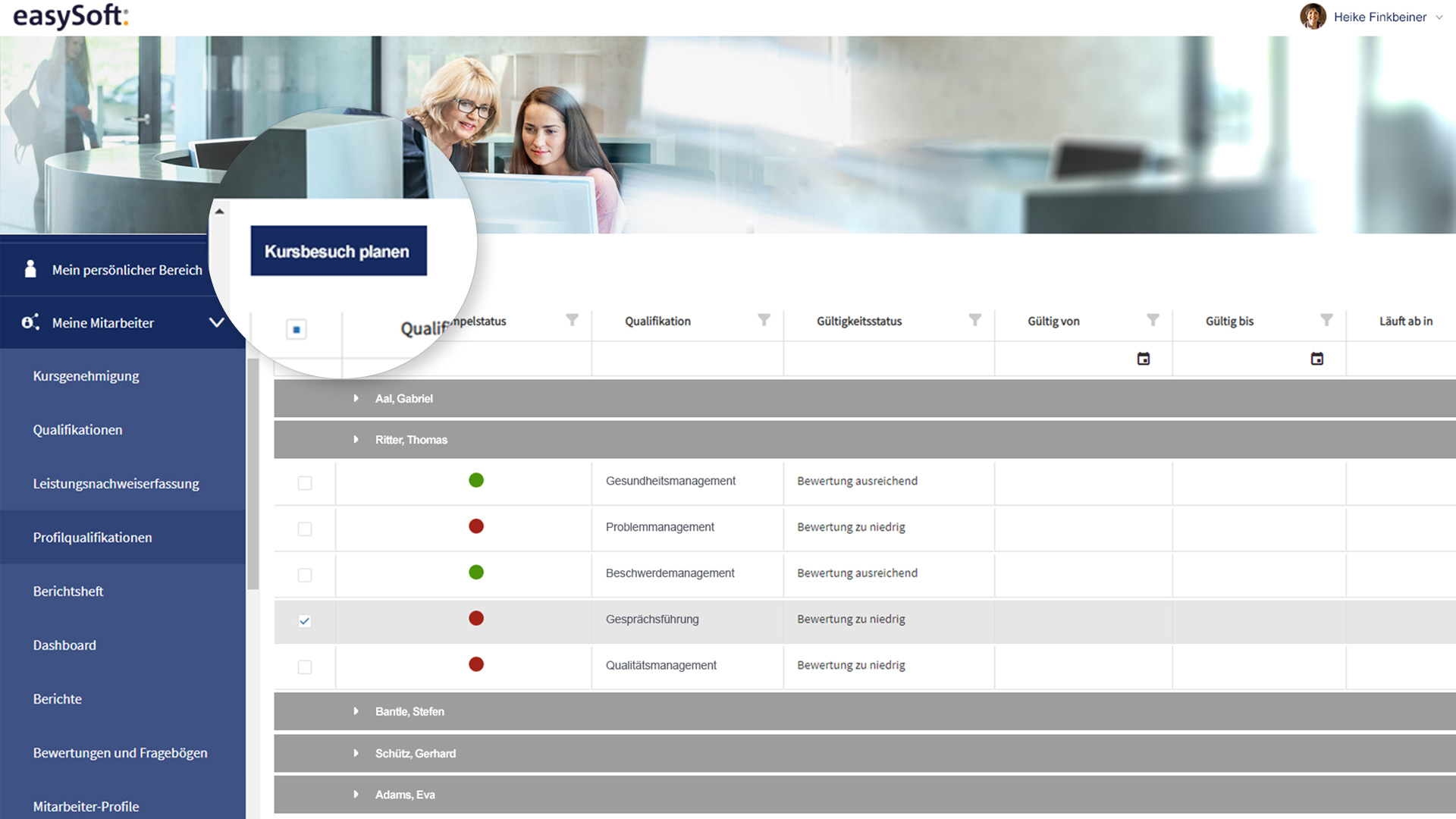Click the Gültig von filter icon

(1153, 320)
